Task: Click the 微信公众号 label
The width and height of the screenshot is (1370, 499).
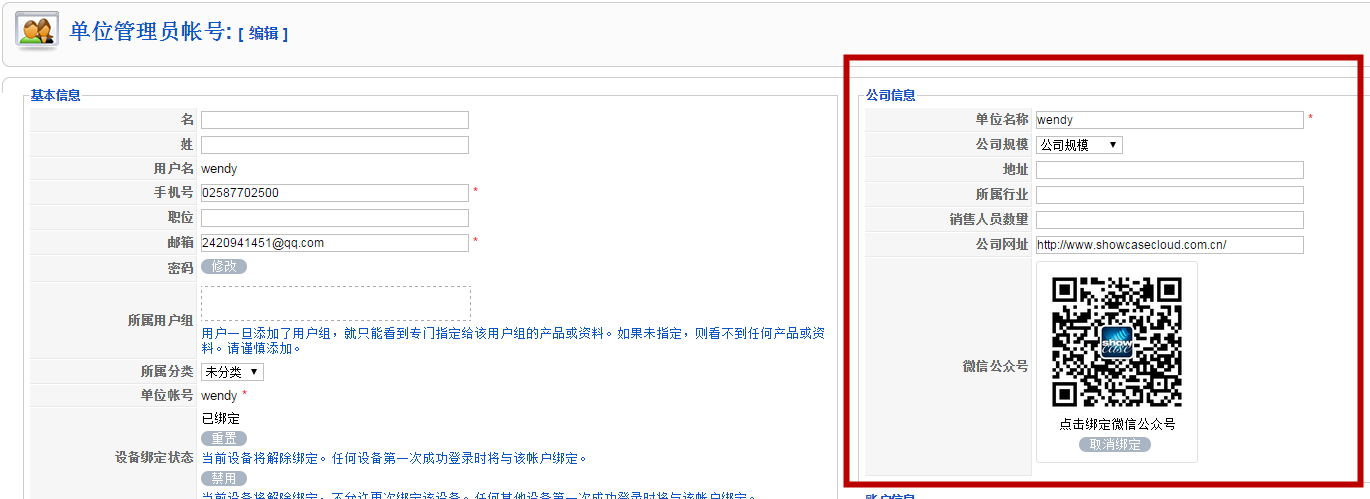Action: tap(995, 367)
